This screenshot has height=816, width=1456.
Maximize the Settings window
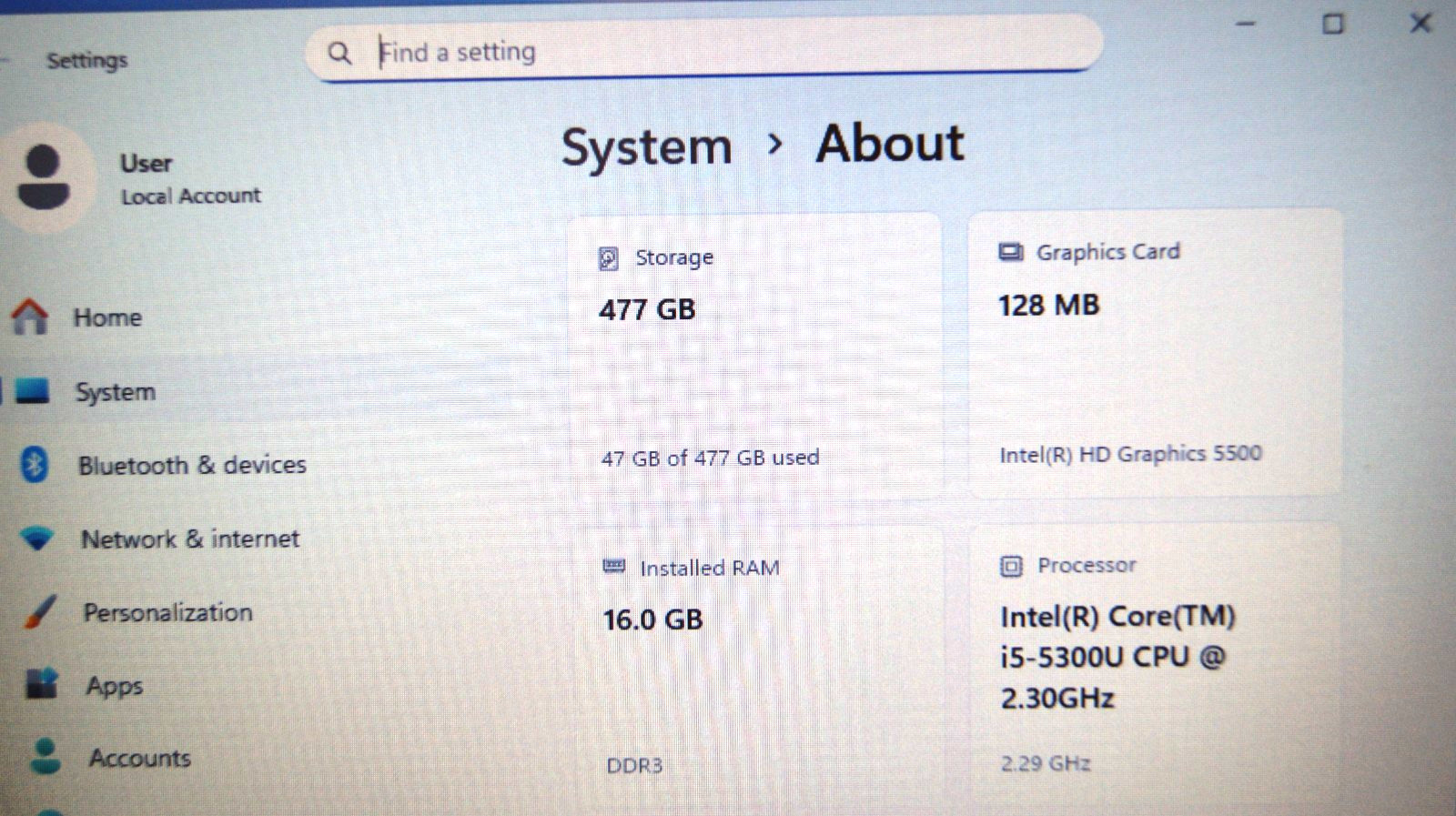1332,24
